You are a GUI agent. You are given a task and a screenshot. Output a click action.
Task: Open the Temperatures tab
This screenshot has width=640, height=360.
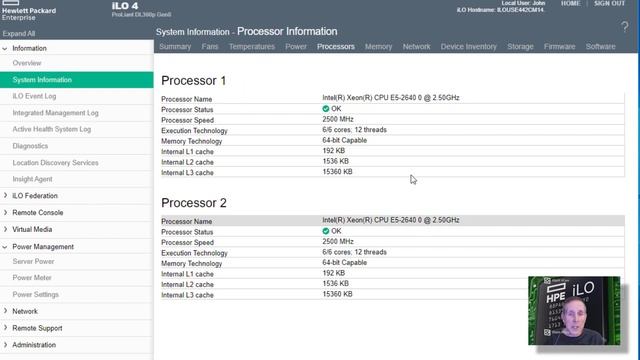pyautogui.click(x=252, y=47)
